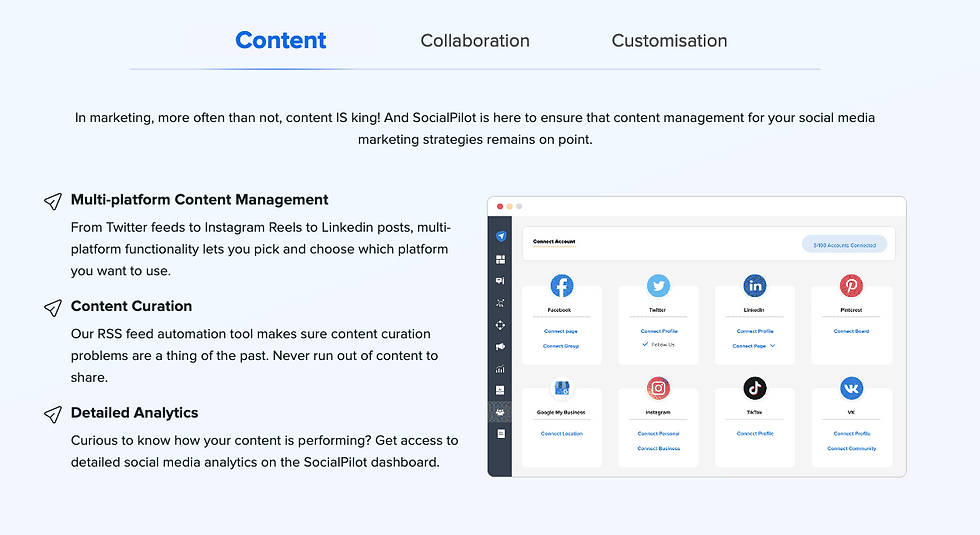Click the TikTok logo icon
This screenshot has width=980, height=535.
pyautogui.click(x=755, y=388)
